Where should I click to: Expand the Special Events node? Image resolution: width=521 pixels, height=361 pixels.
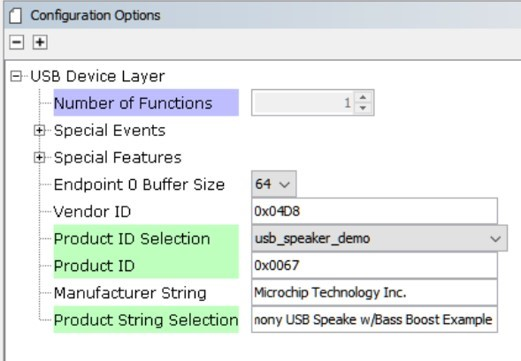point(39,130)
